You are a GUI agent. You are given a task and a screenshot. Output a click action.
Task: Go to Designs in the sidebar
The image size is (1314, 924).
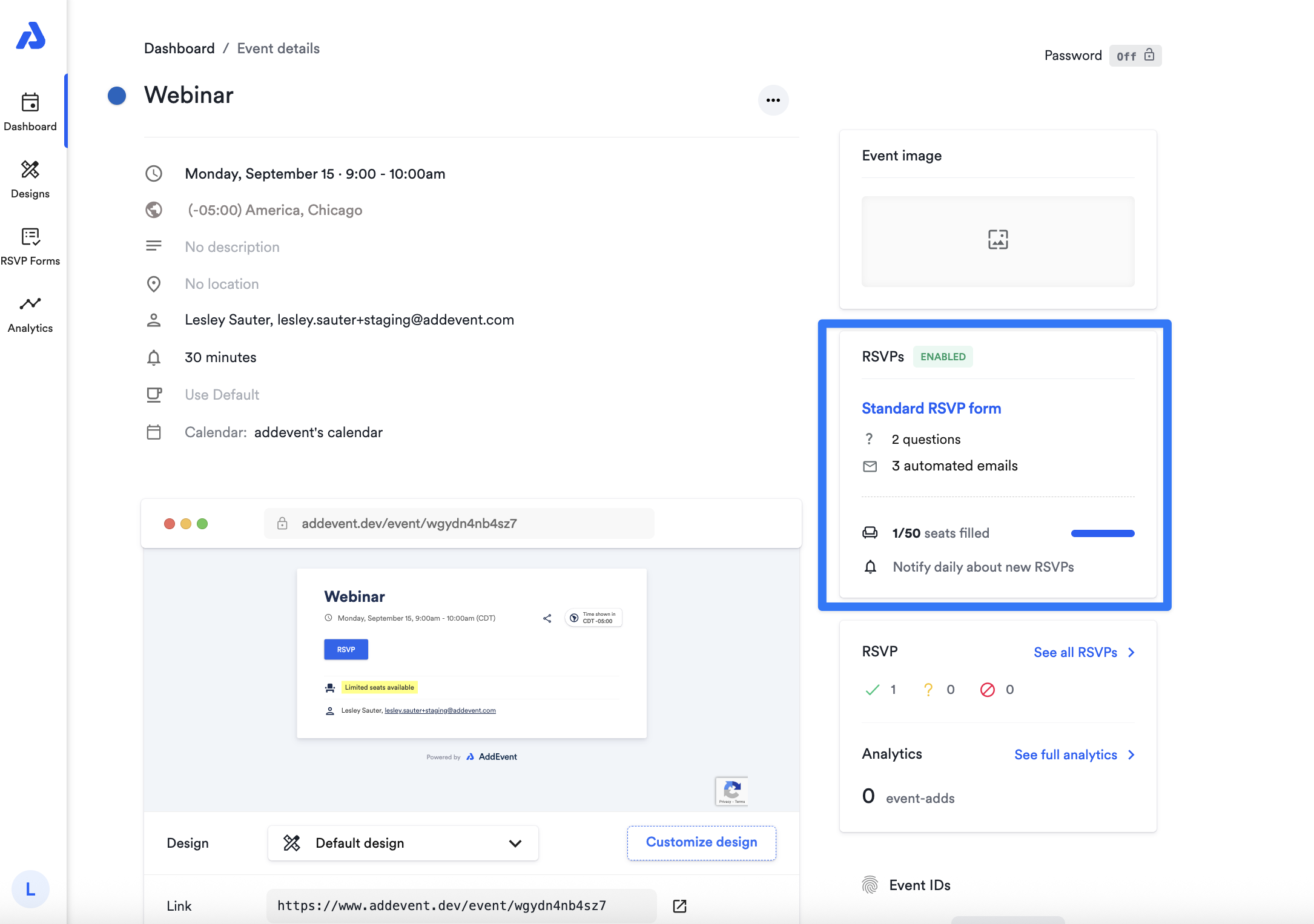pyautogui.click(x=30, y=179)
